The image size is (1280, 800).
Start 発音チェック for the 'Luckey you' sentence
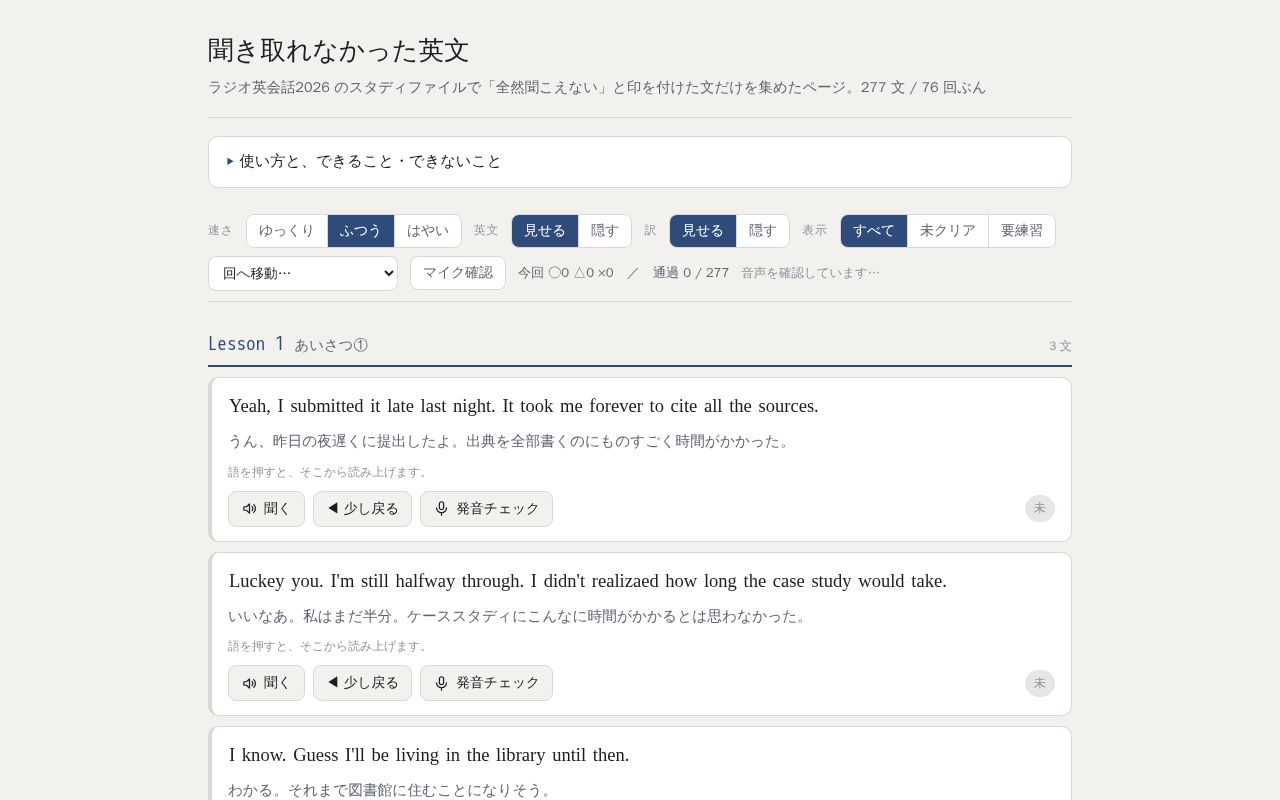pyautogui.click(x=486, y=683)
